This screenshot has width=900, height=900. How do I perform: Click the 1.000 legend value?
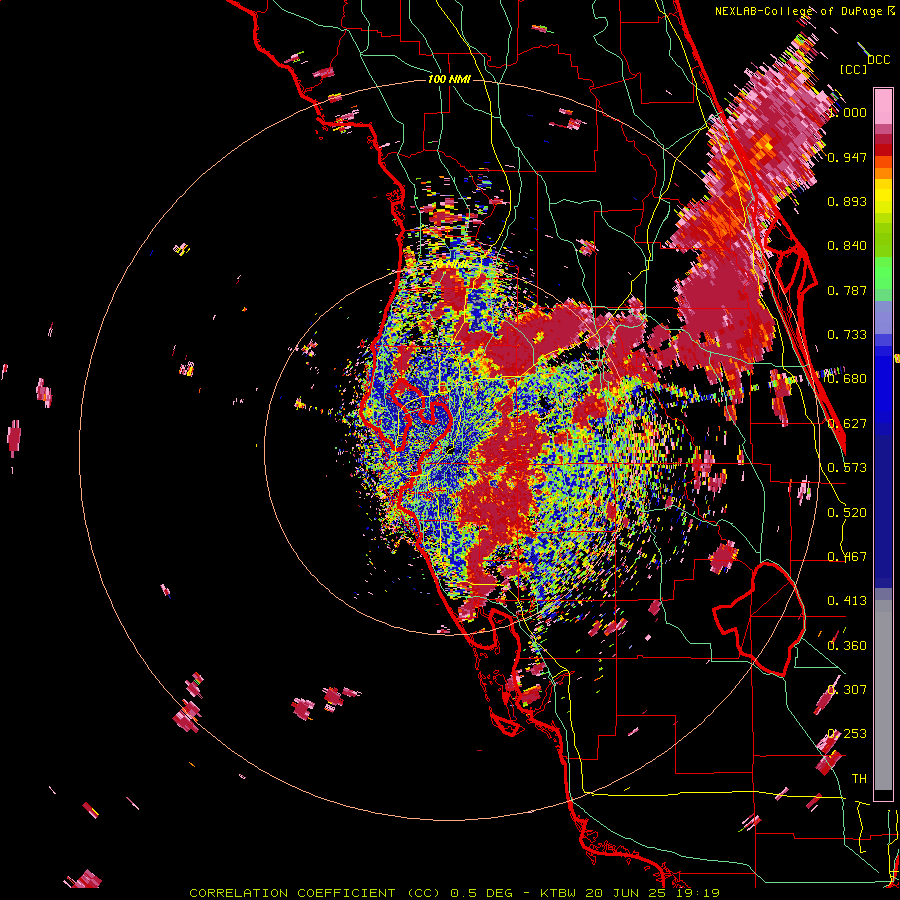coord(848,112)
